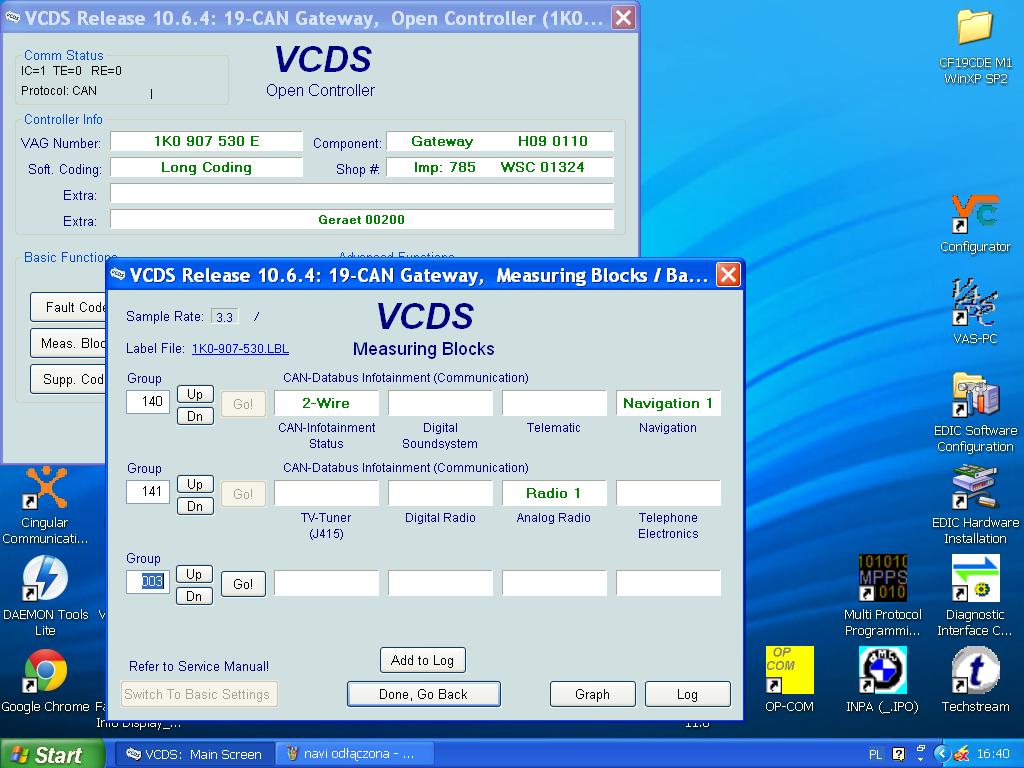Click the Long Coding field
Image resolution: width=1024 pixels, height=768 pixels.
[206, 167]
